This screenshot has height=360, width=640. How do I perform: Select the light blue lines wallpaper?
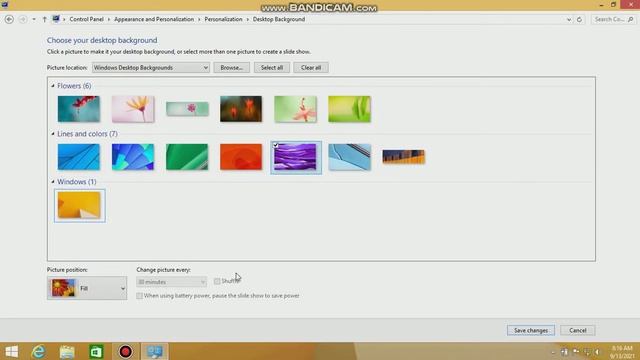point(78,157)
